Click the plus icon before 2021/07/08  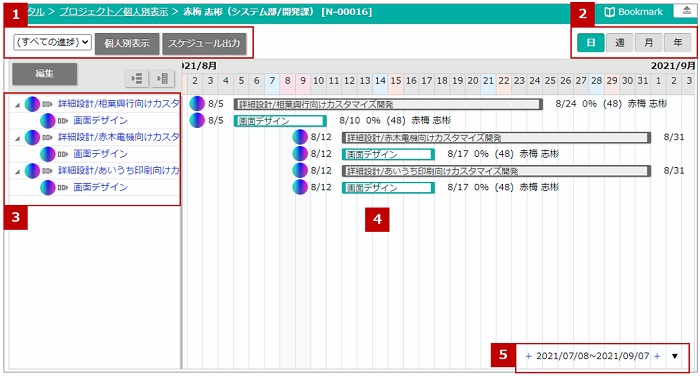[x=529, y=356]
